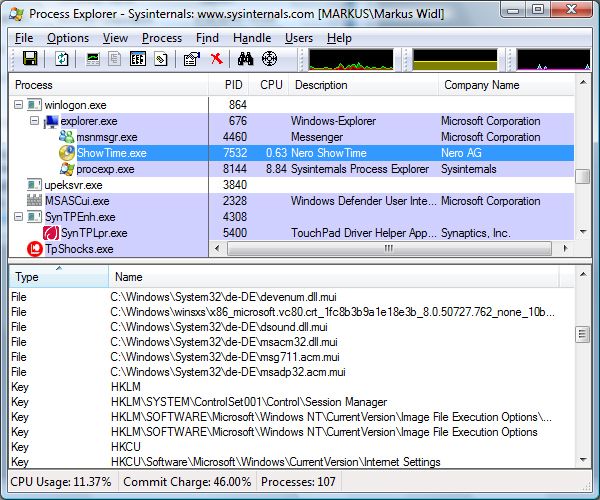Sort by the Description column header
This screenshot has height=500, width=600.
pos(364,85)
